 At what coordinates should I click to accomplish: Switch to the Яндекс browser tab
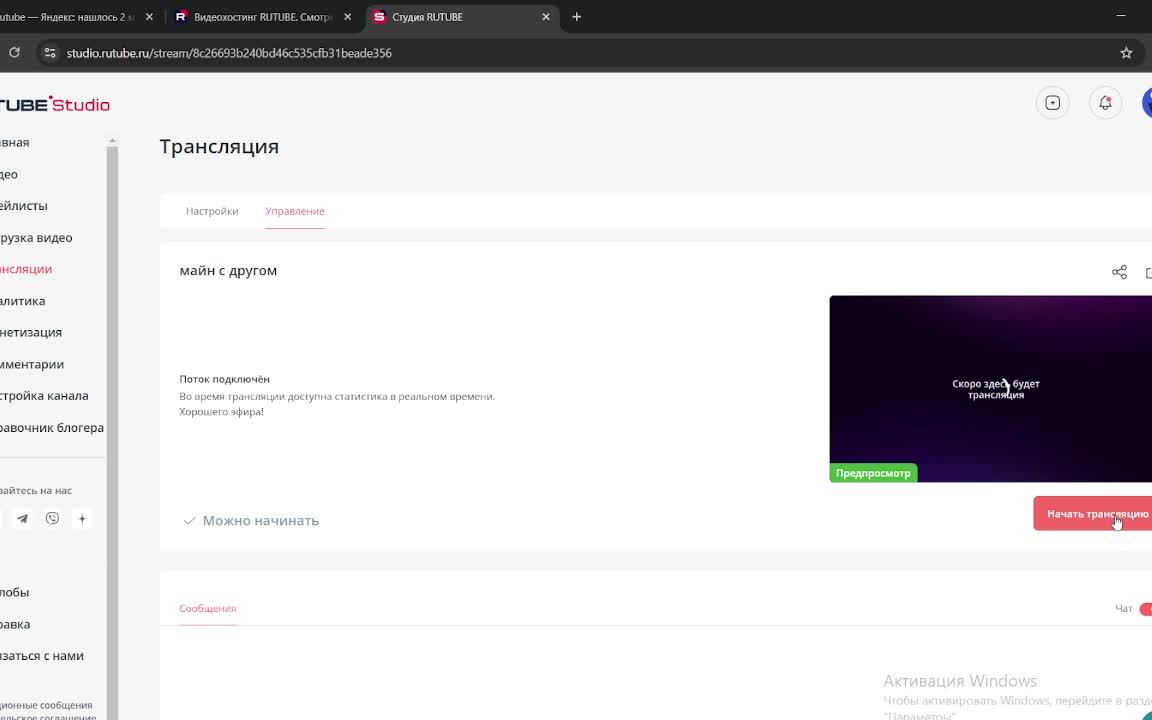(x=77, y=17)
